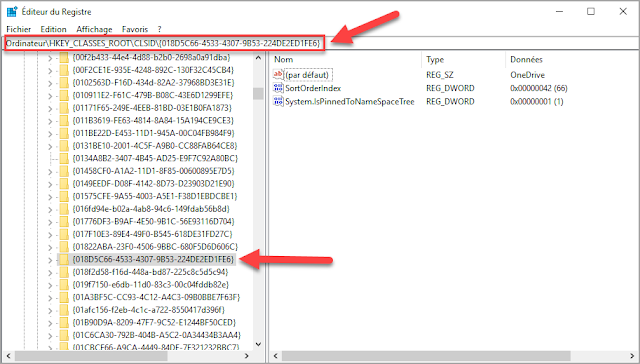Viewport: 640px width, 364px height.
Task: Click folder icon of {01822ABA-23F0-4506-9BBC-680F5D6D606C}
Action: click(x=64, y=247)
